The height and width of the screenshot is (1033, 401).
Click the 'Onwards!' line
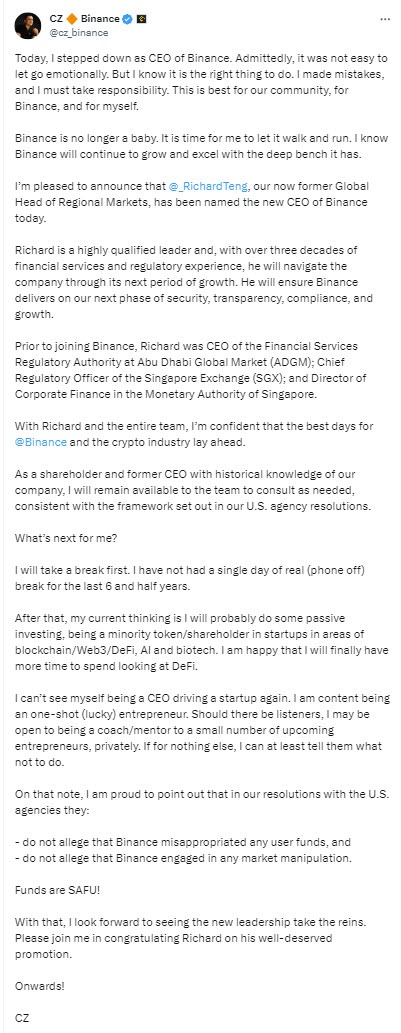[x=37, y=986]
